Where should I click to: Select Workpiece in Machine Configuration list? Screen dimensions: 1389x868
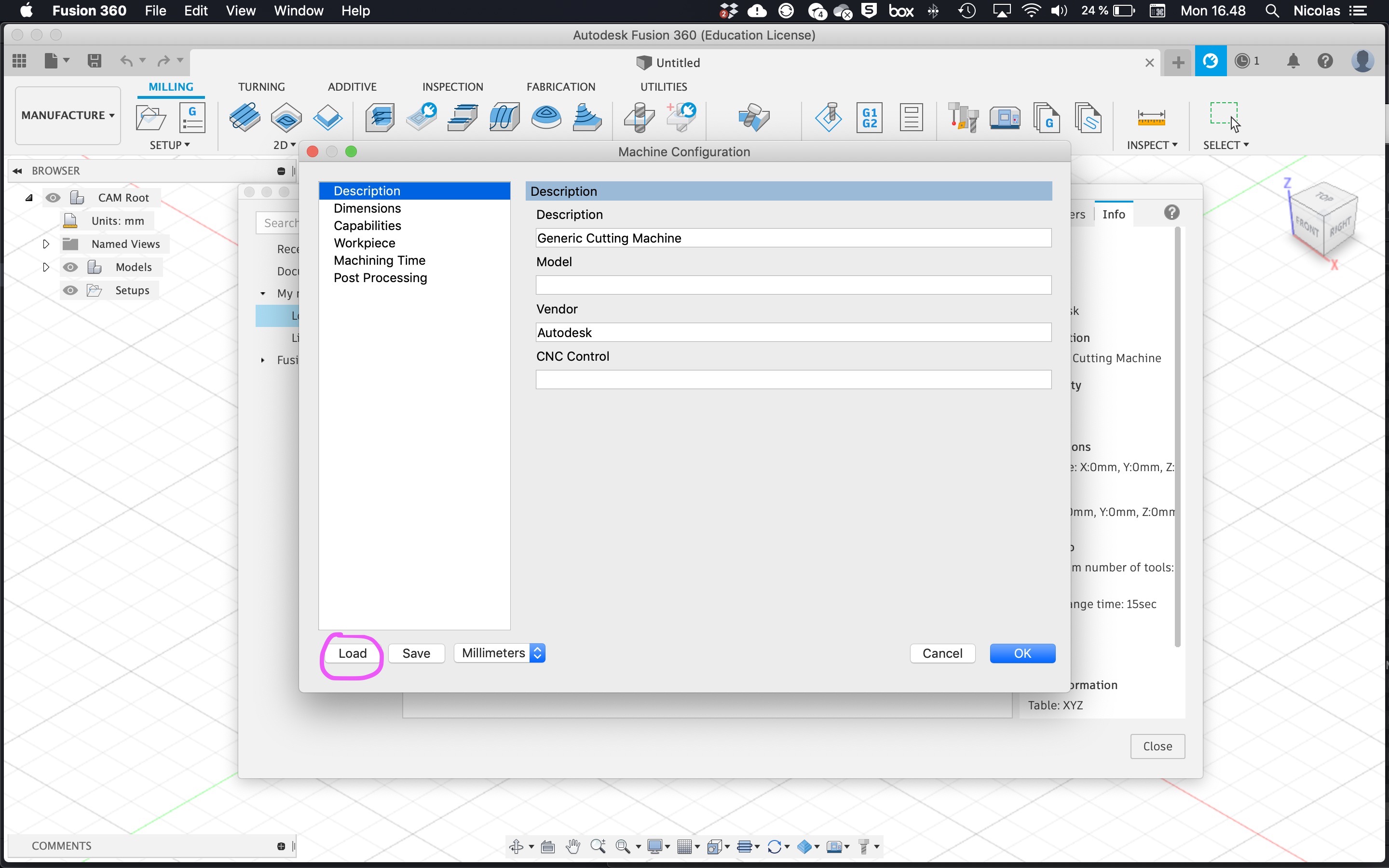pos(414,243)
